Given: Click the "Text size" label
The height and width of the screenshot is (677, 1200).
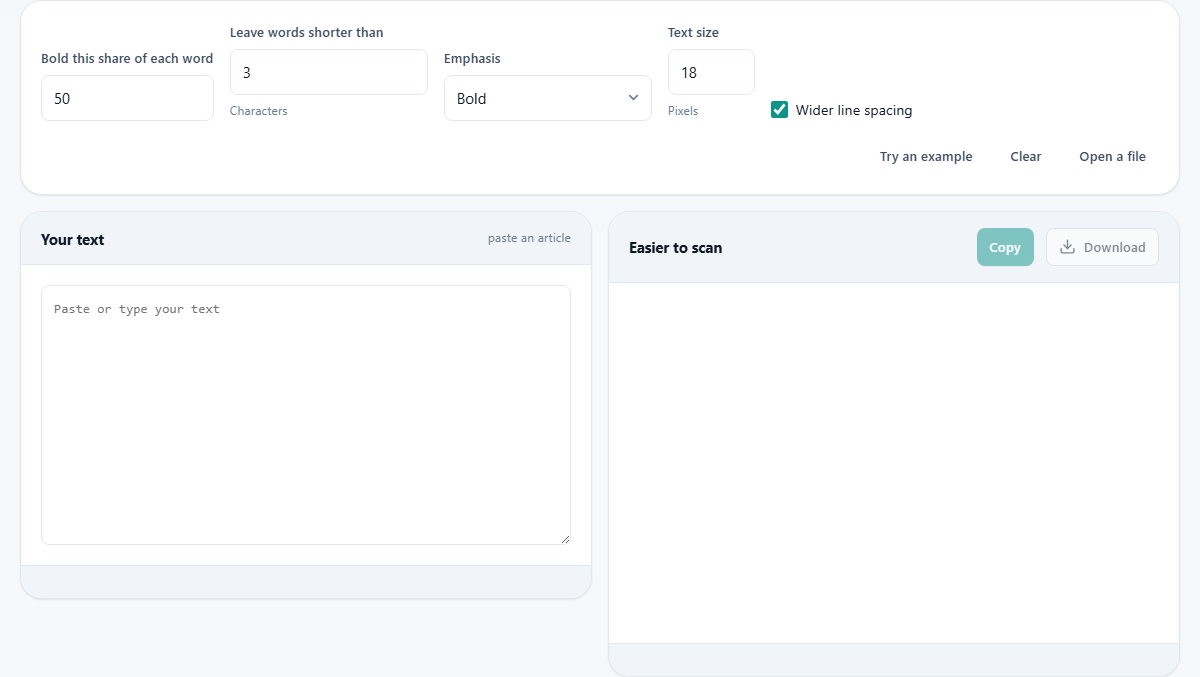Looking at the screenshot, I should coord(693,32).
